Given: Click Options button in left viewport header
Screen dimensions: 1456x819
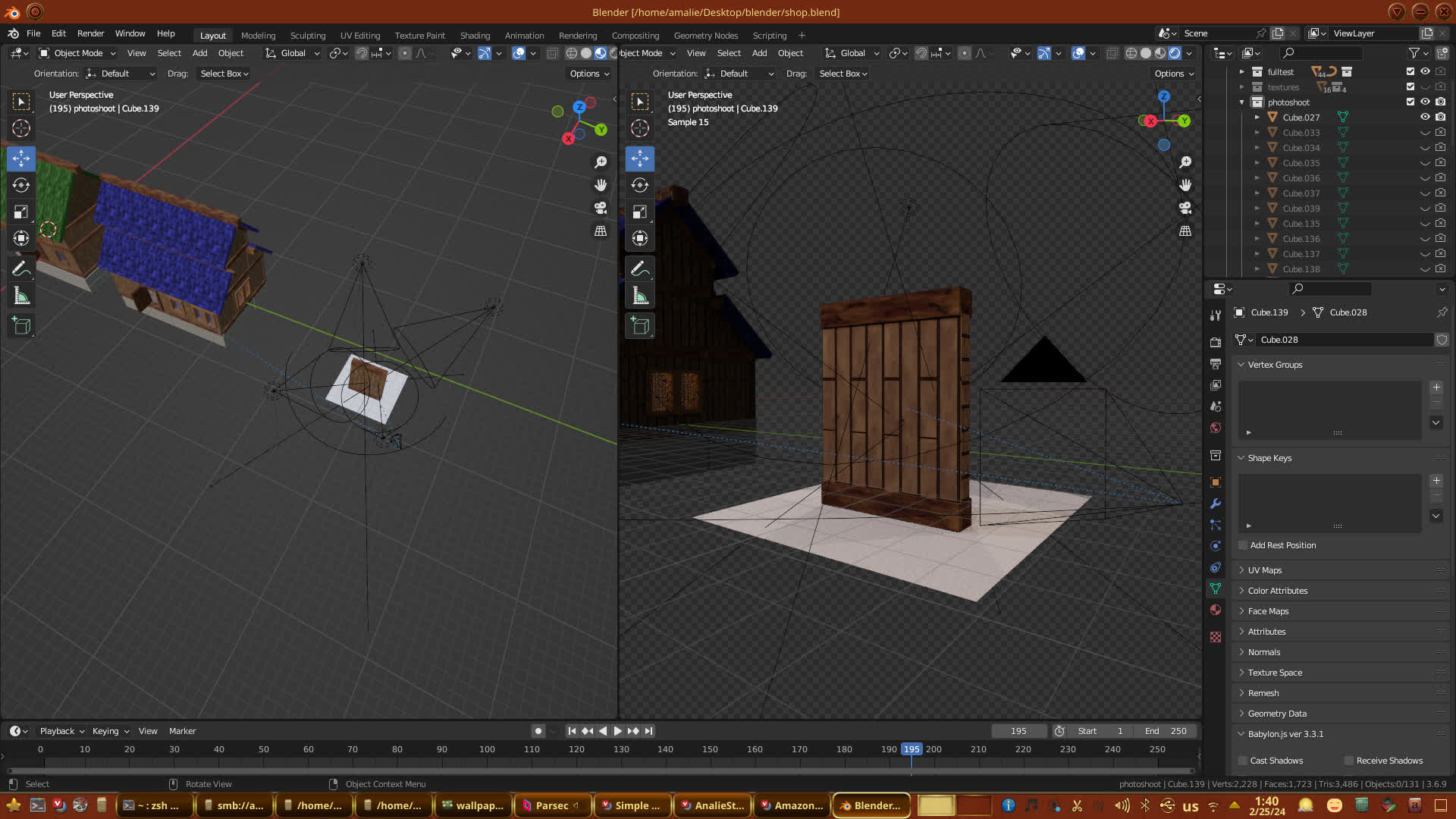Looking at the screenshot, I should click(x=589, y=74).
